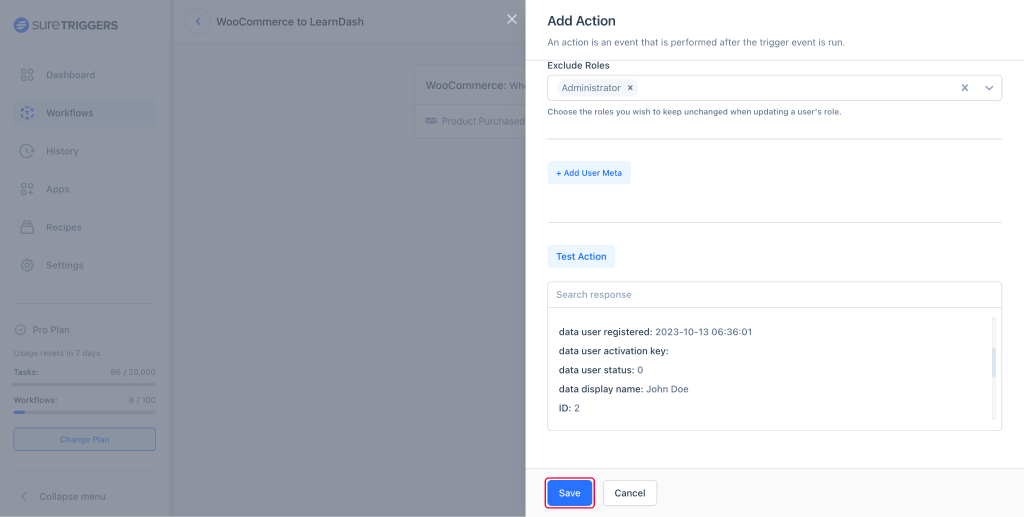Viewport: 1024px width, 517px height.
Task: Click the Change Plan button
Action: pyautogui.click(x=84, y=439)
